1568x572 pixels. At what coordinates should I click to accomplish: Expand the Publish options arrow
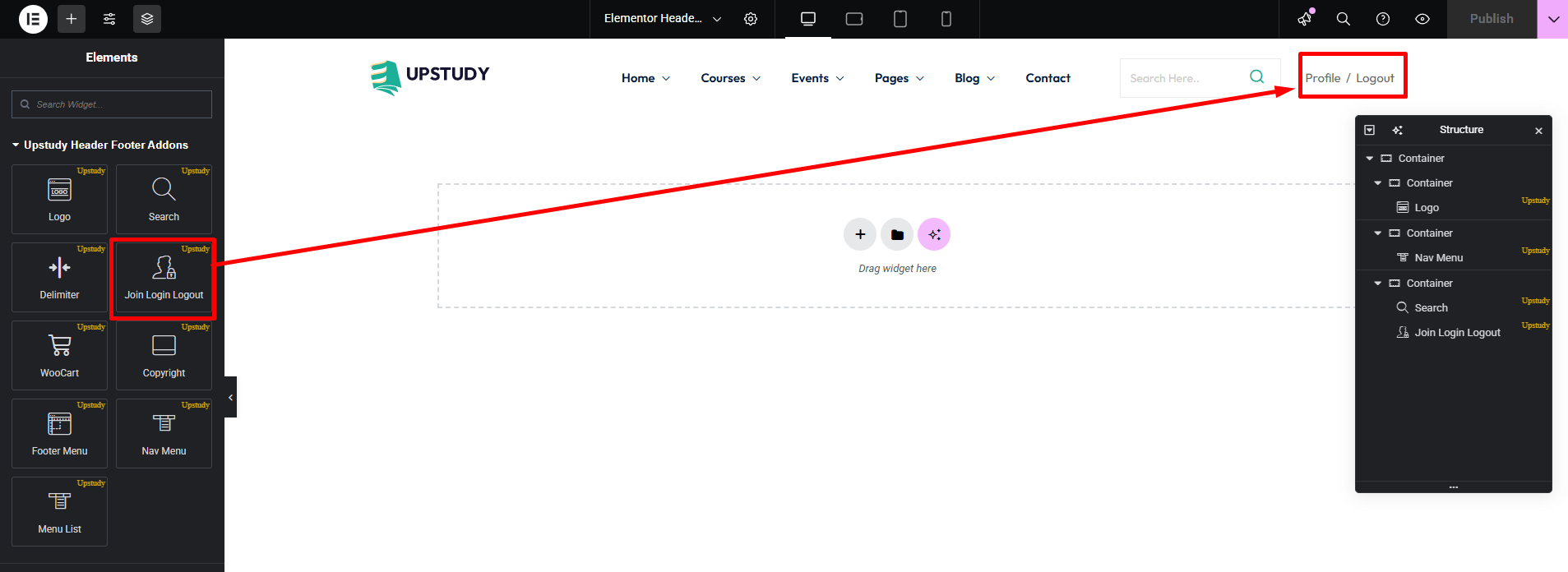1552,19
